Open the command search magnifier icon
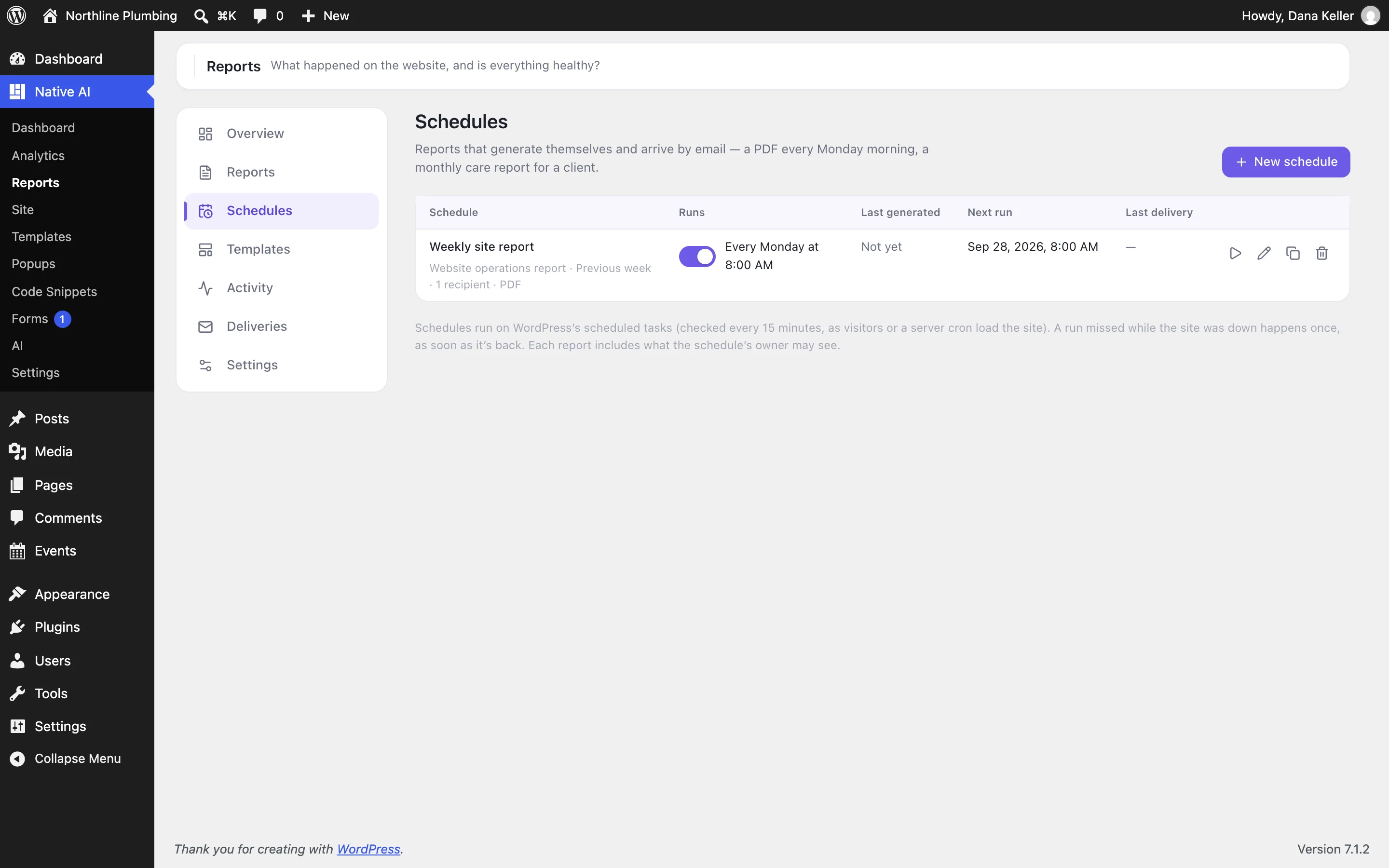1389x868 pixels. tap(201, 15)
